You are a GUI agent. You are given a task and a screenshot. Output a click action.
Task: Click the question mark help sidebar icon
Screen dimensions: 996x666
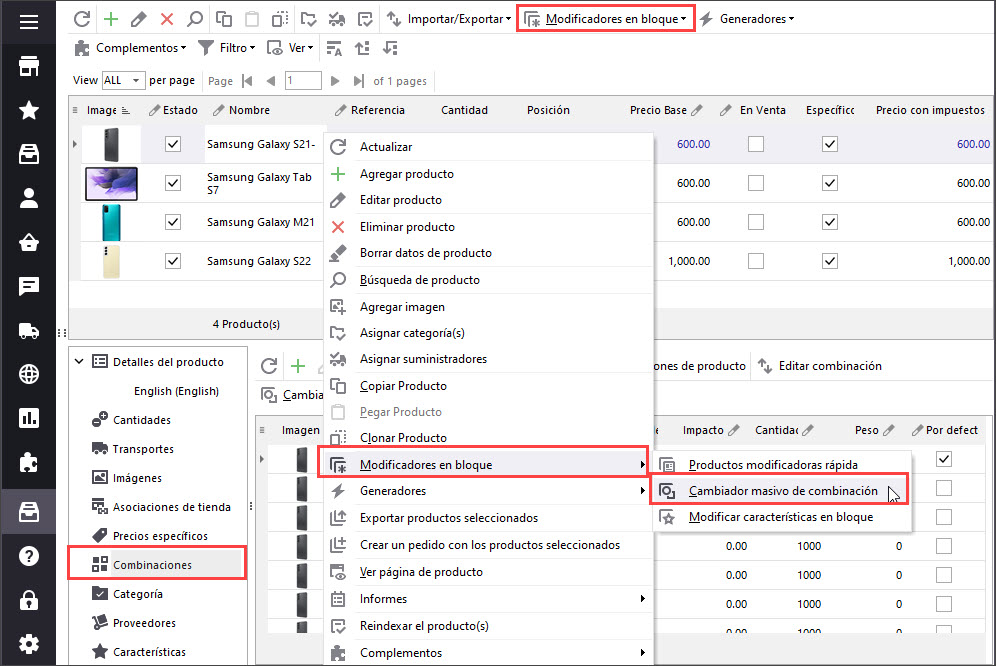click(29, 556)
